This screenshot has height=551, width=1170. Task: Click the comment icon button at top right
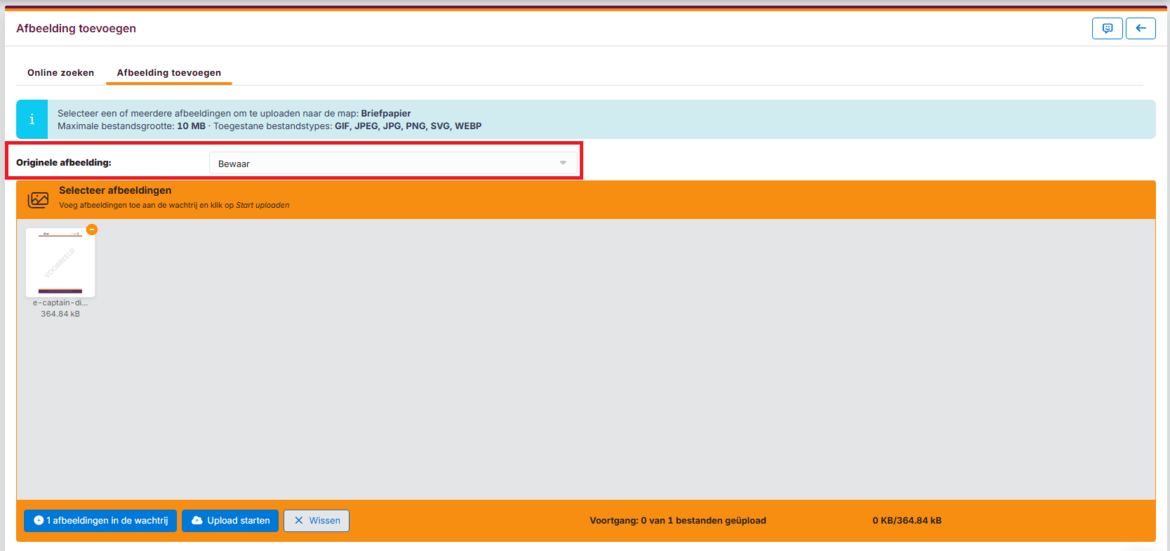1107,28
